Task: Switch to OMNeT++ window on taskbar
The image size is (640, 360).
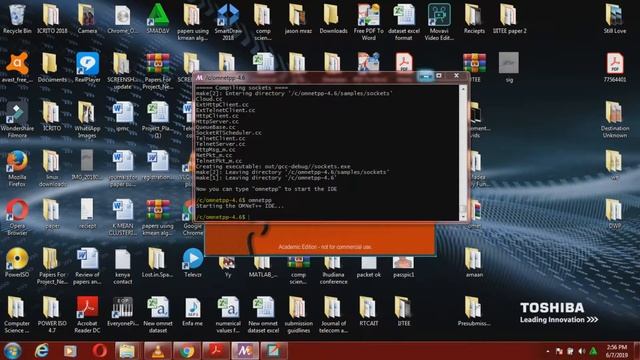Action: point(244,351)
